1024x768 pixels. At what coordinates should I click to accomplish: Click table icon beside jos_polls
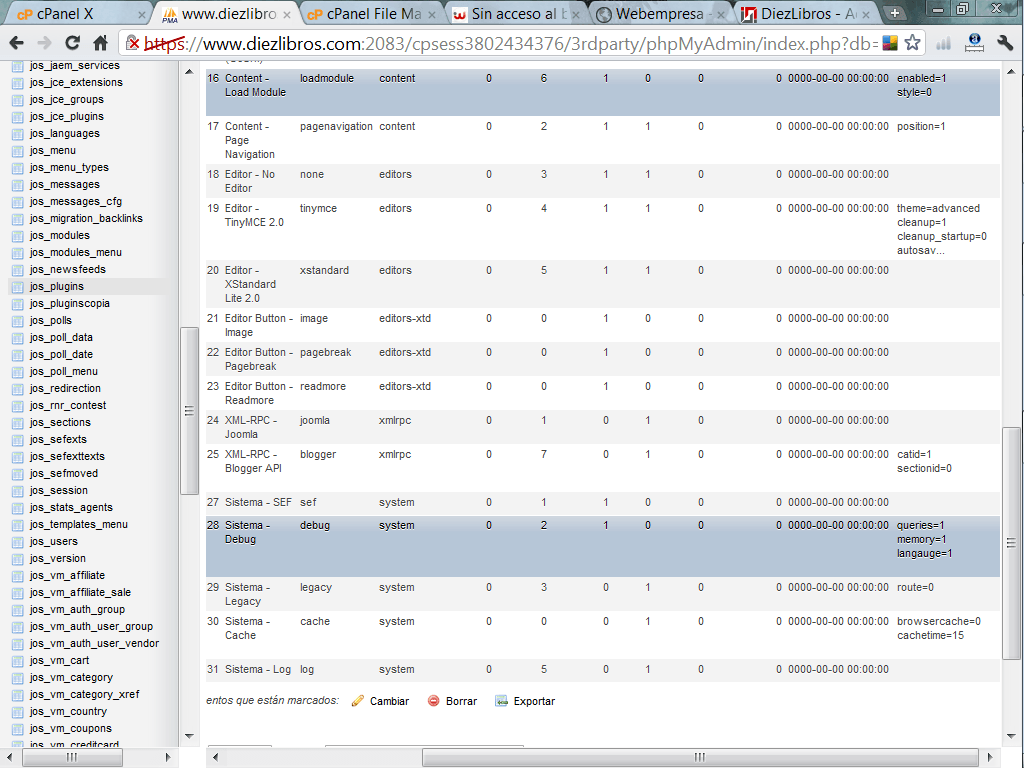coord(18,321)
